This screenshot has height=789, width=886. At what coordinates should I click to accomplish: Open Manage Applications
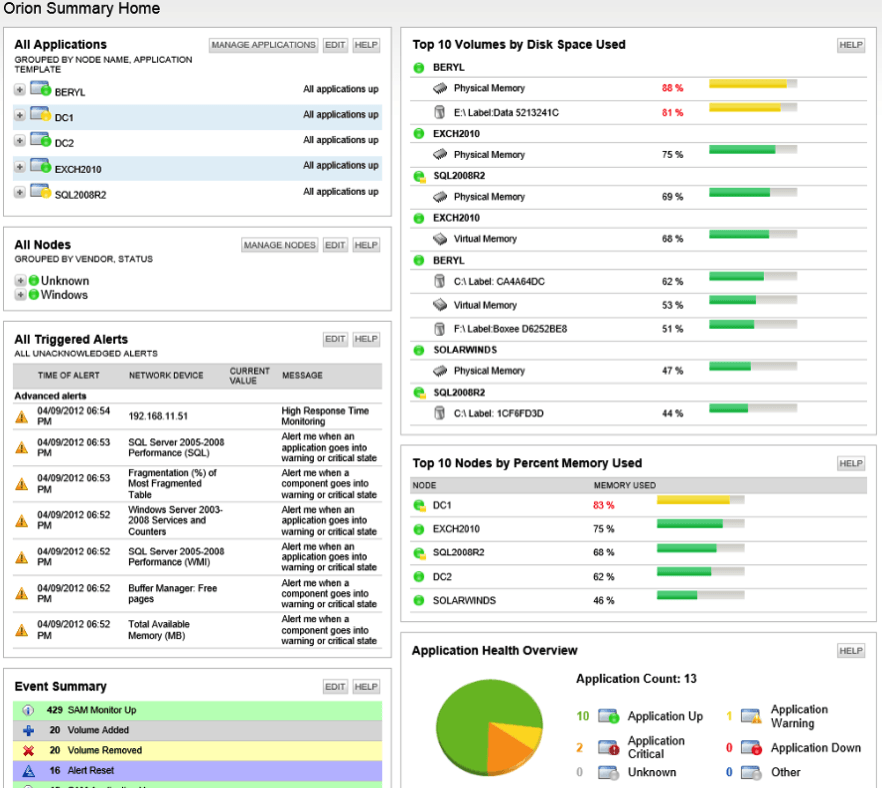click(263, 45)
